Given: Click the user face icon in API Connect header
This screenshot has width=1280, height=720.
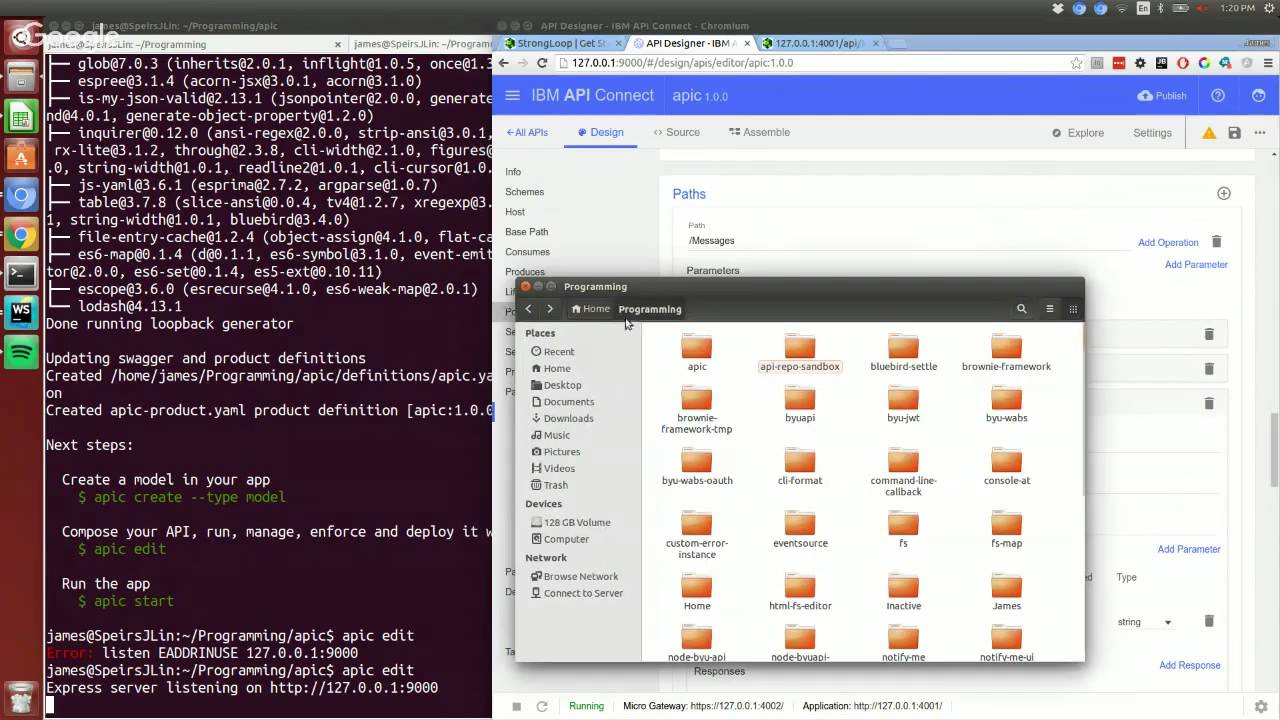Looking at the screenshot, I should pos(1259,96).
